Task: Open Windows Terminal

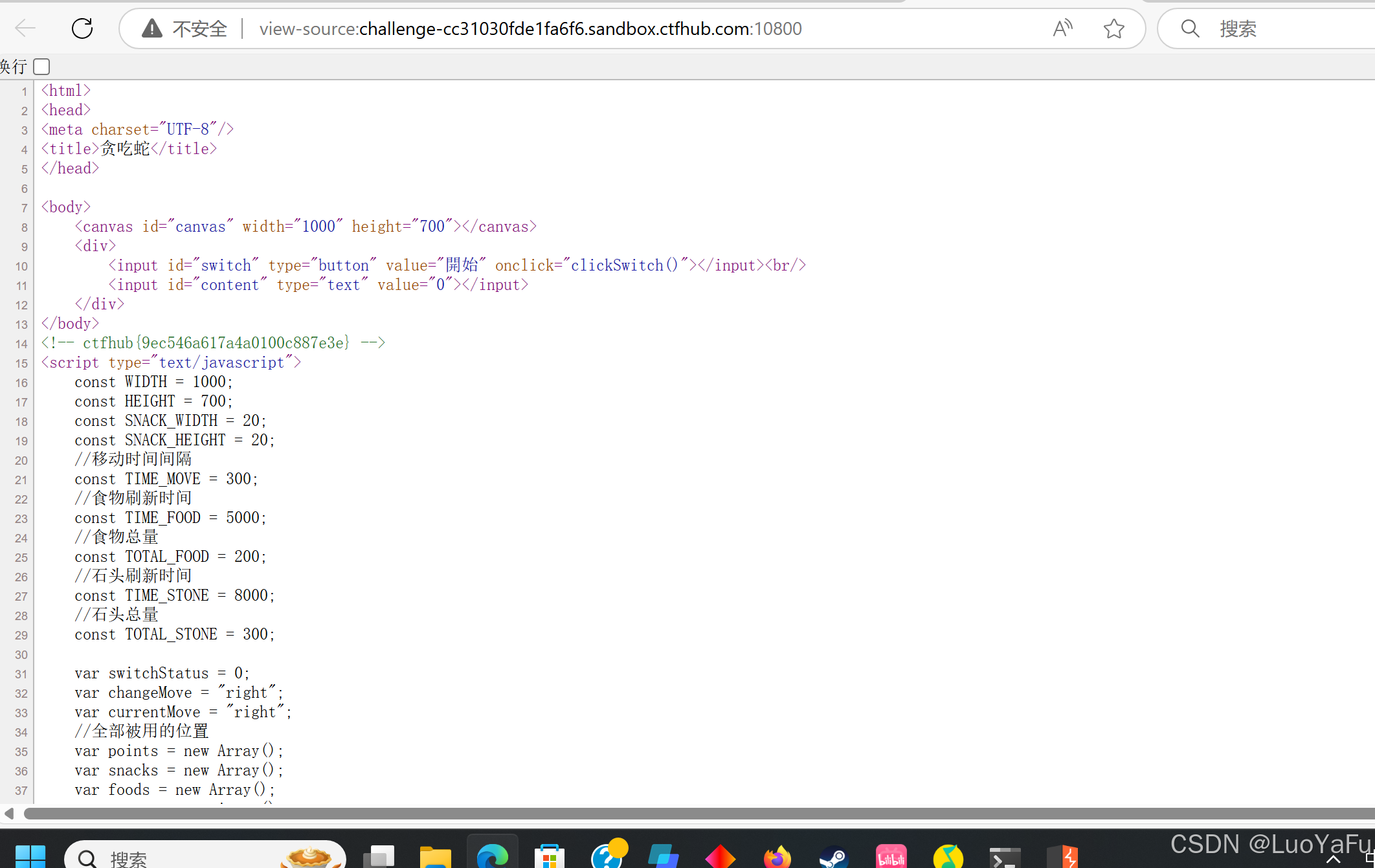Action: coord(1005,856)
